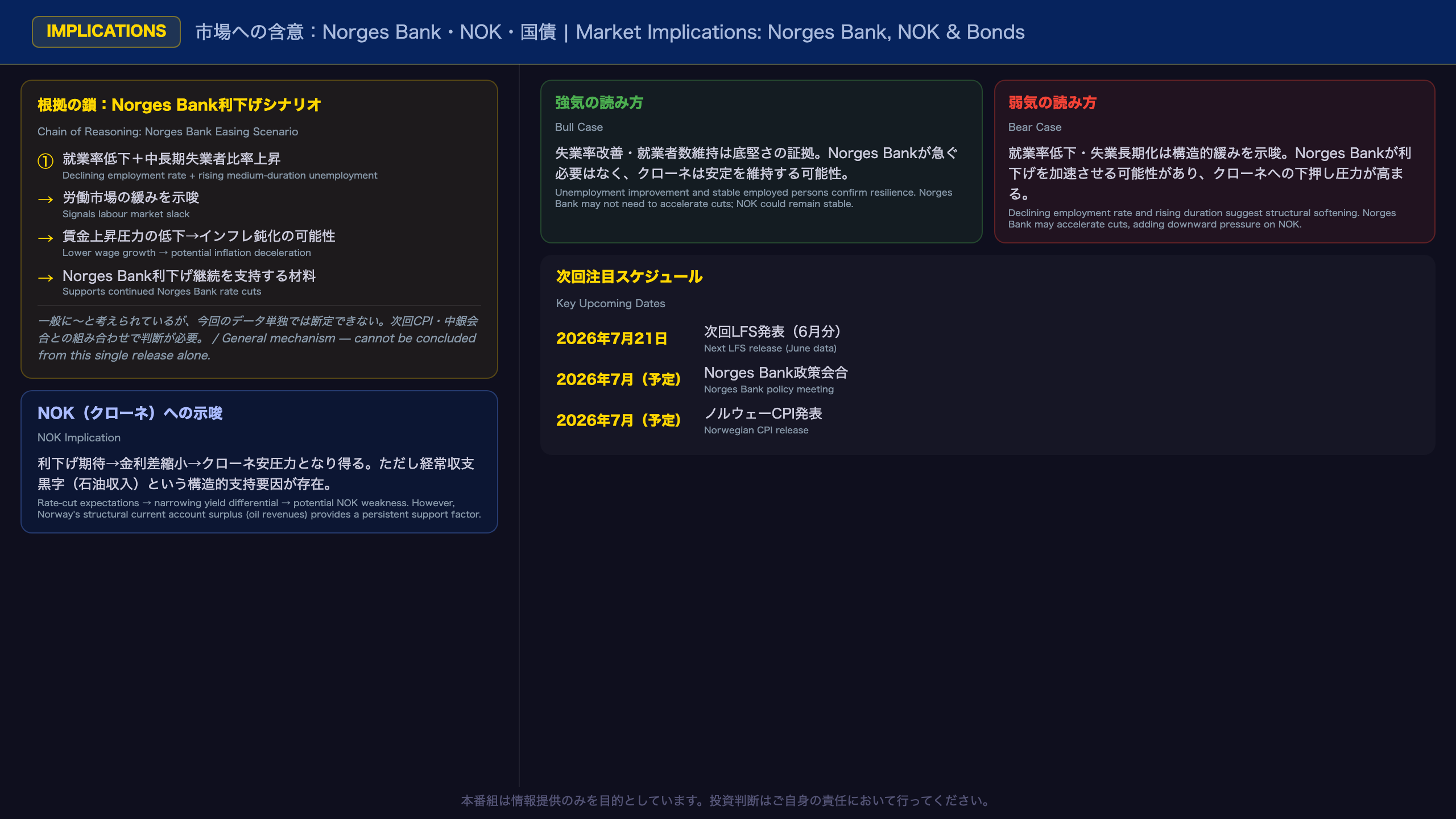Click 'Lower wage growth → potential inflation deceleration'
1456x819 pixels.
187,253
